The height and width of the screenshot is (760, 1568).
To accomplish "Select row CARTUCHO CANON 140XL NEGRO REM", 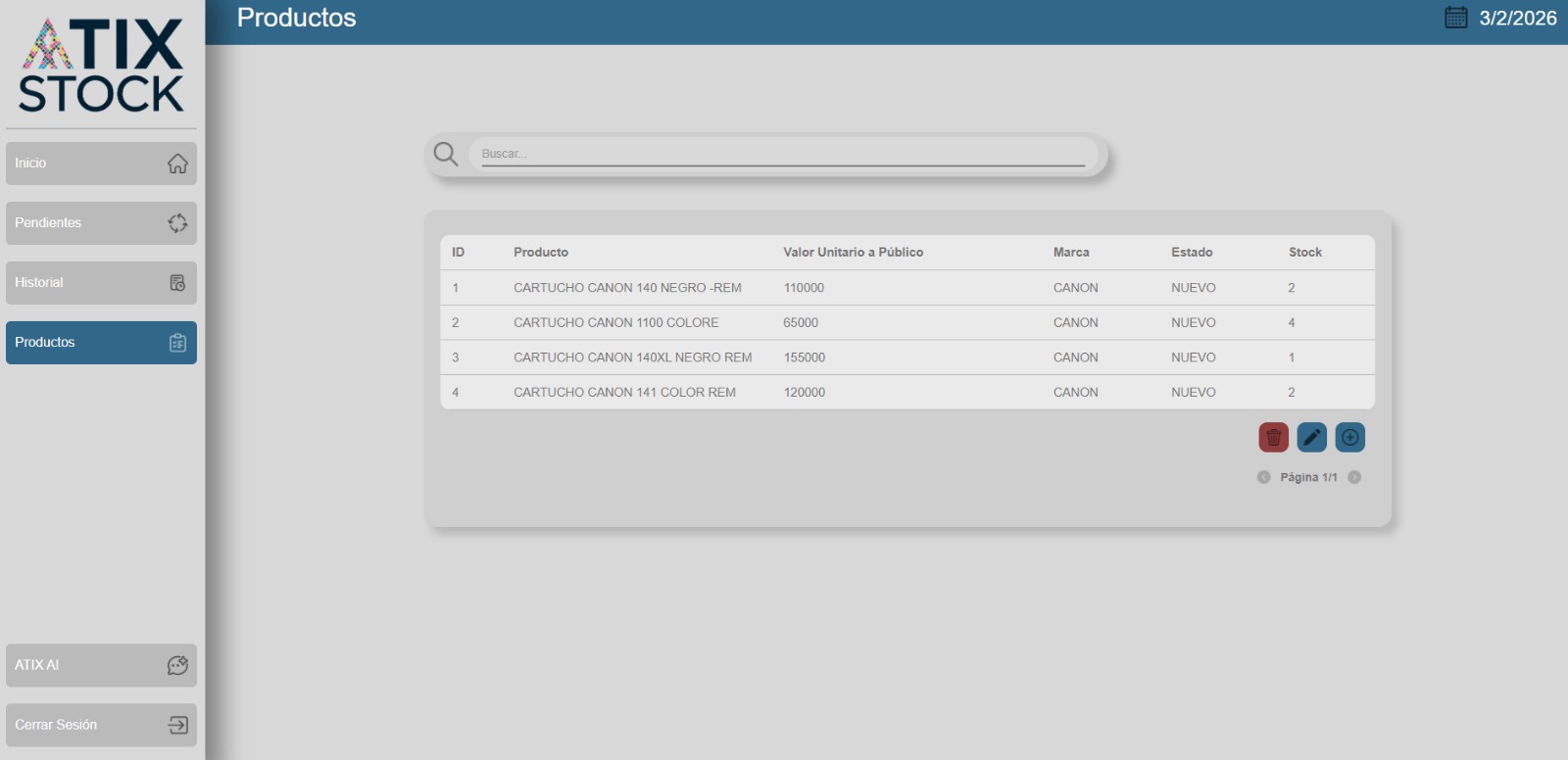I will coord(632,357).
